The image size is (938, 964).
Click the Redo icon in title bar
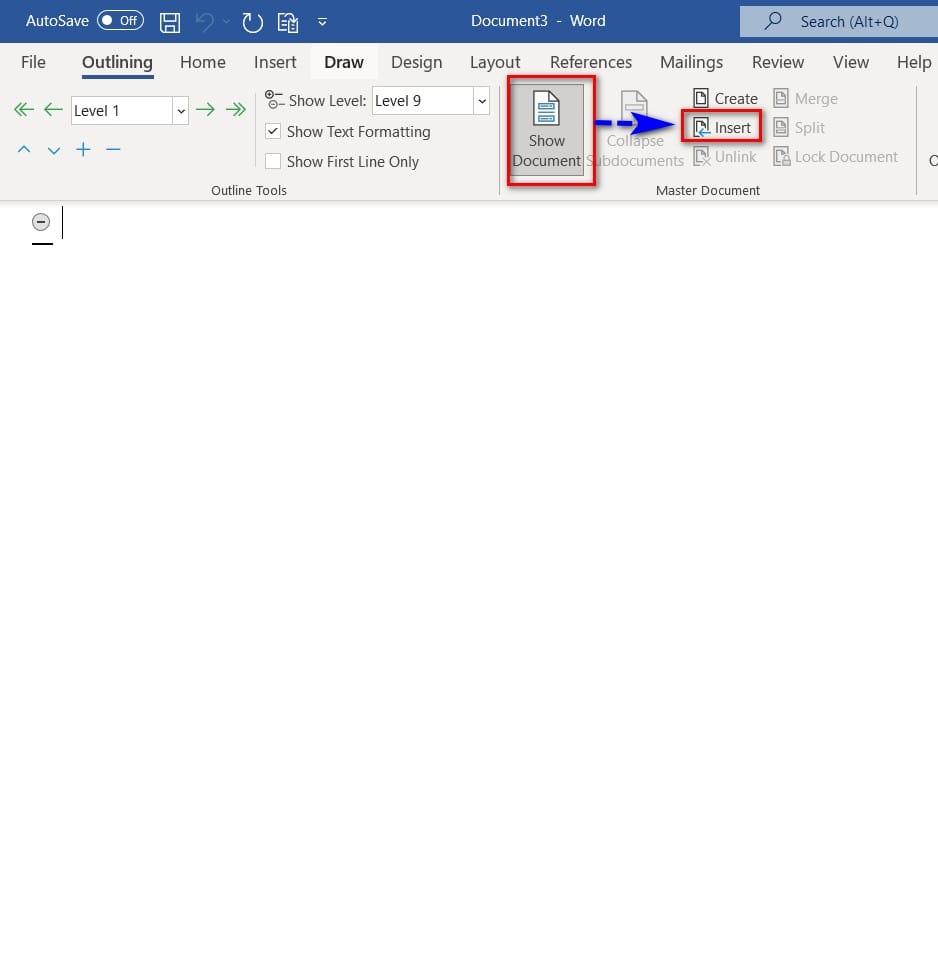(x=252, y=23)
